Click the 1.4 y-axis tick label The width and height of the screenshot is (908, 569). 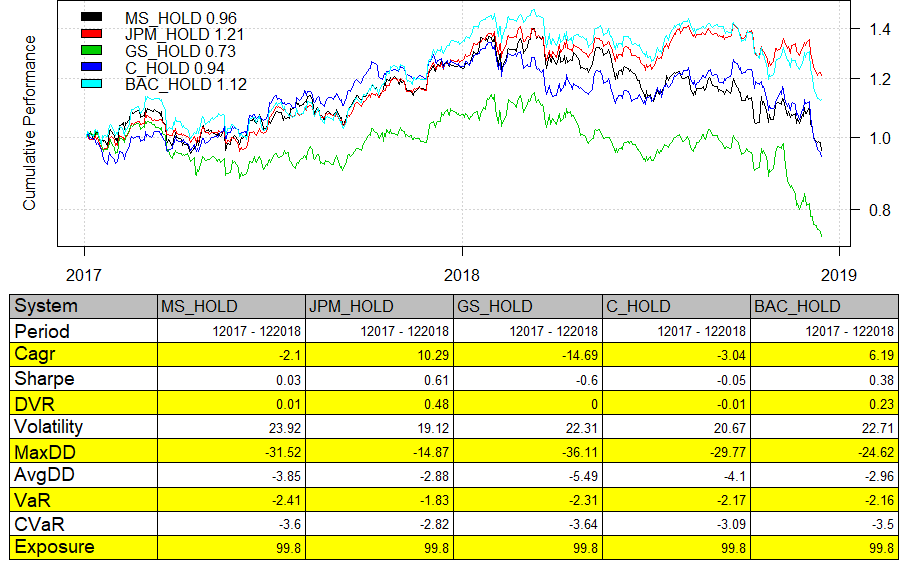click(x=880, y=29)
